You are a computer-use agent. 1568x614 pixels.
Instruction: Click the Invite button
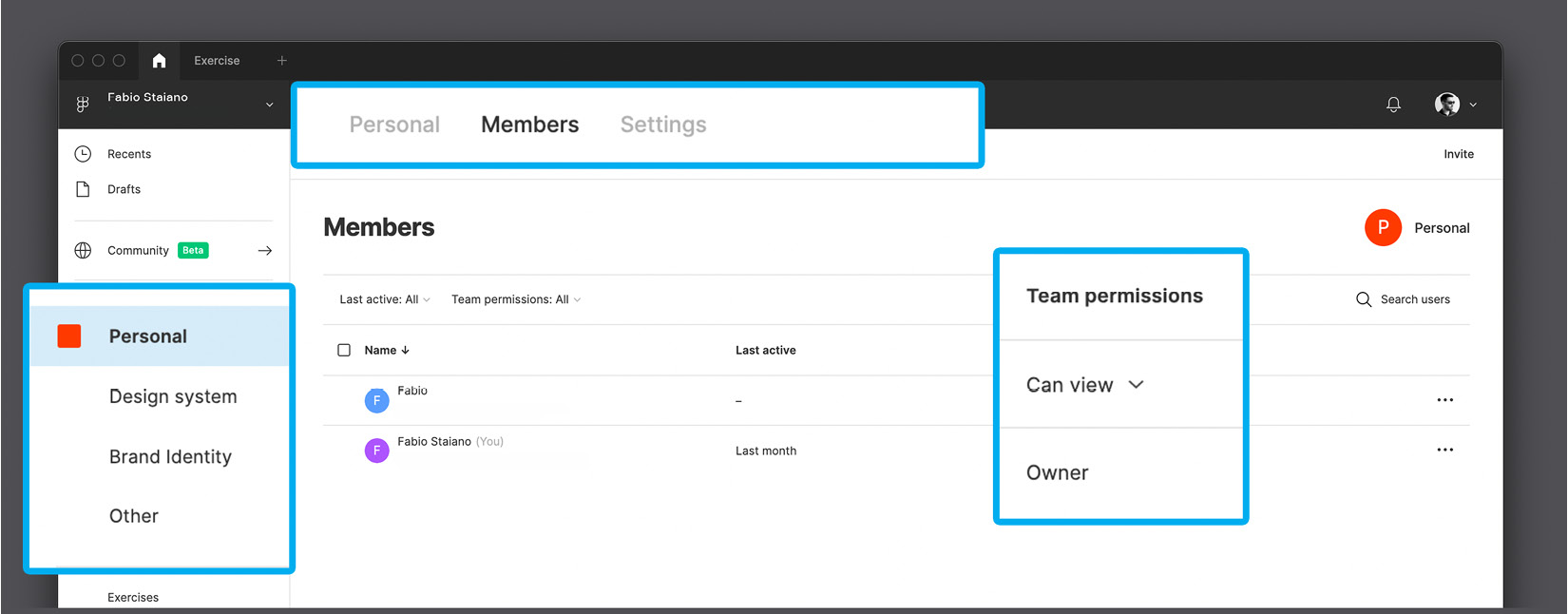tap(1459, 154)
